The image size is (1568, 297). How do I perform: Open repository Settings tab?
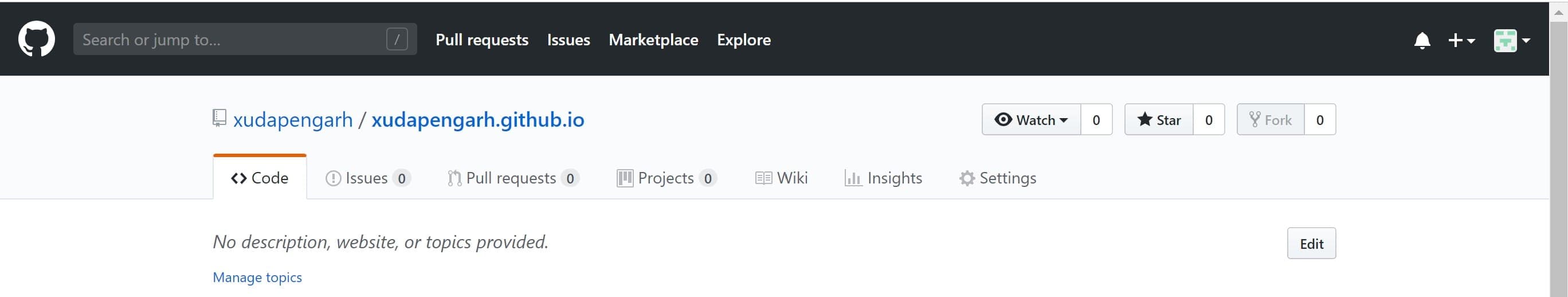pos(998,178)
